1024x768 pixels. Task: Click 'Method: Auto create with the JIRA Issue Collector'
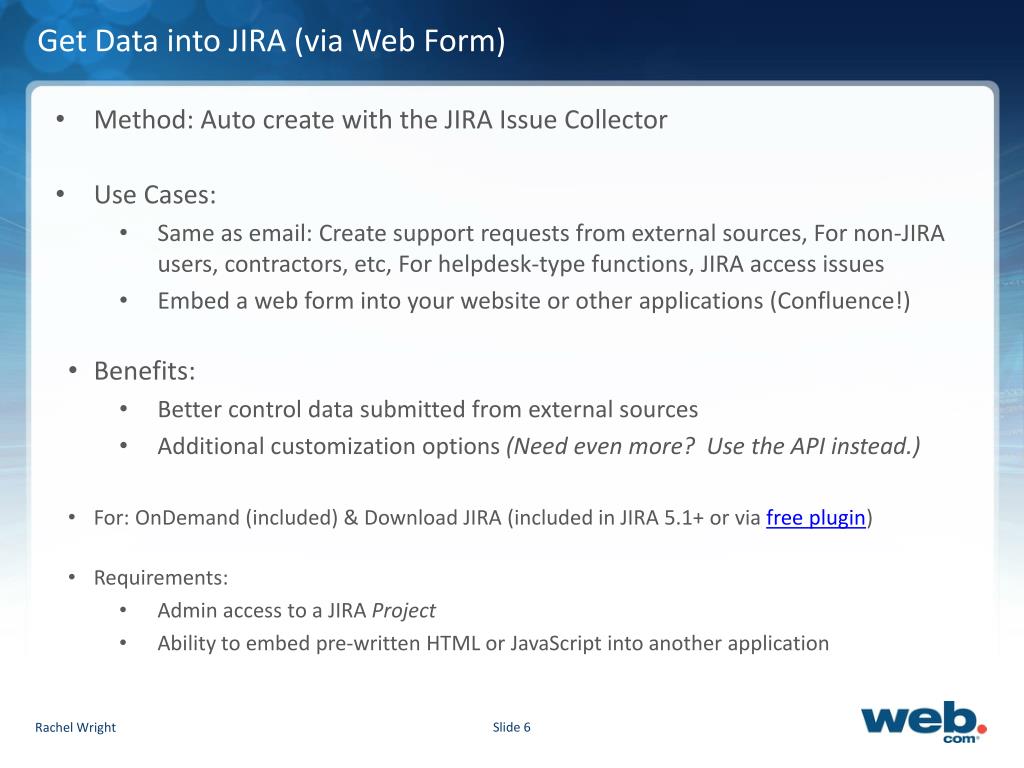point(381,120)
